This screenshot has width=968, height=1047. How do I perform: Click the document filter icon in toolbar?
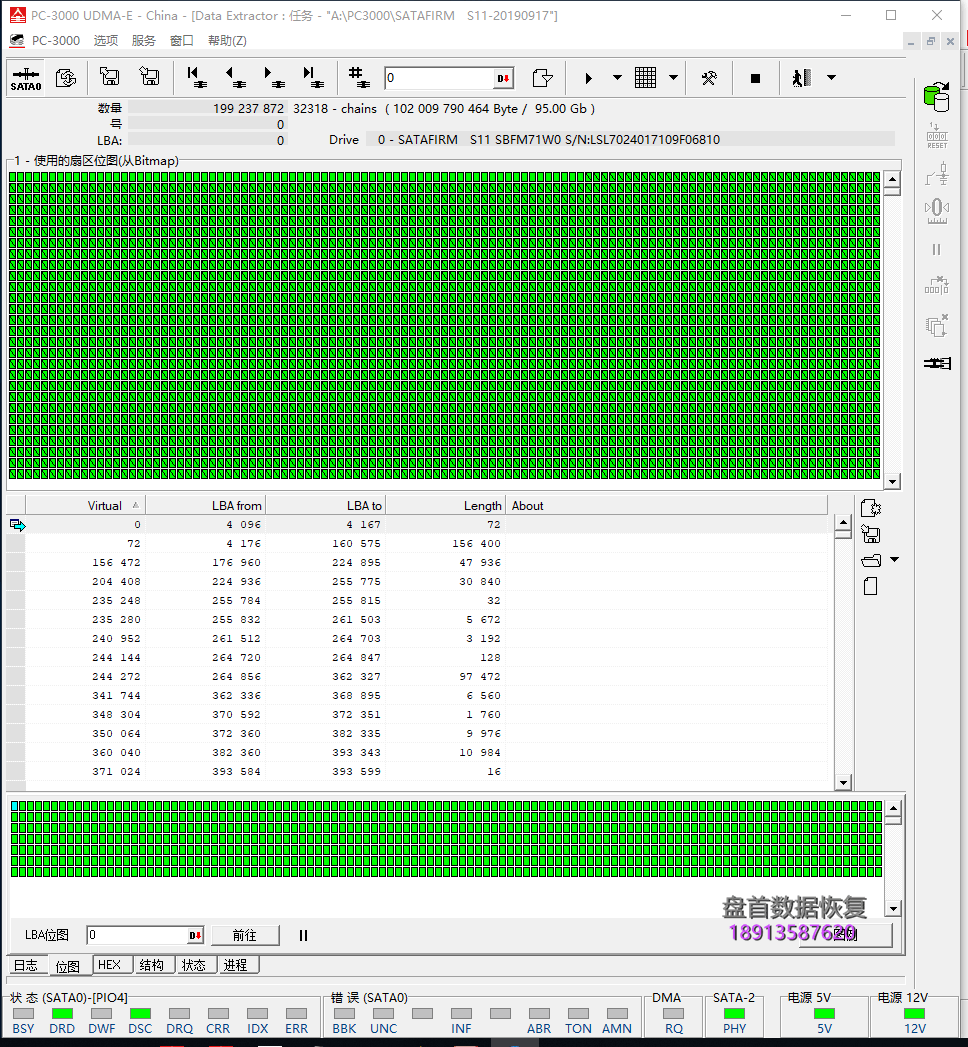(x=543, y=78)
